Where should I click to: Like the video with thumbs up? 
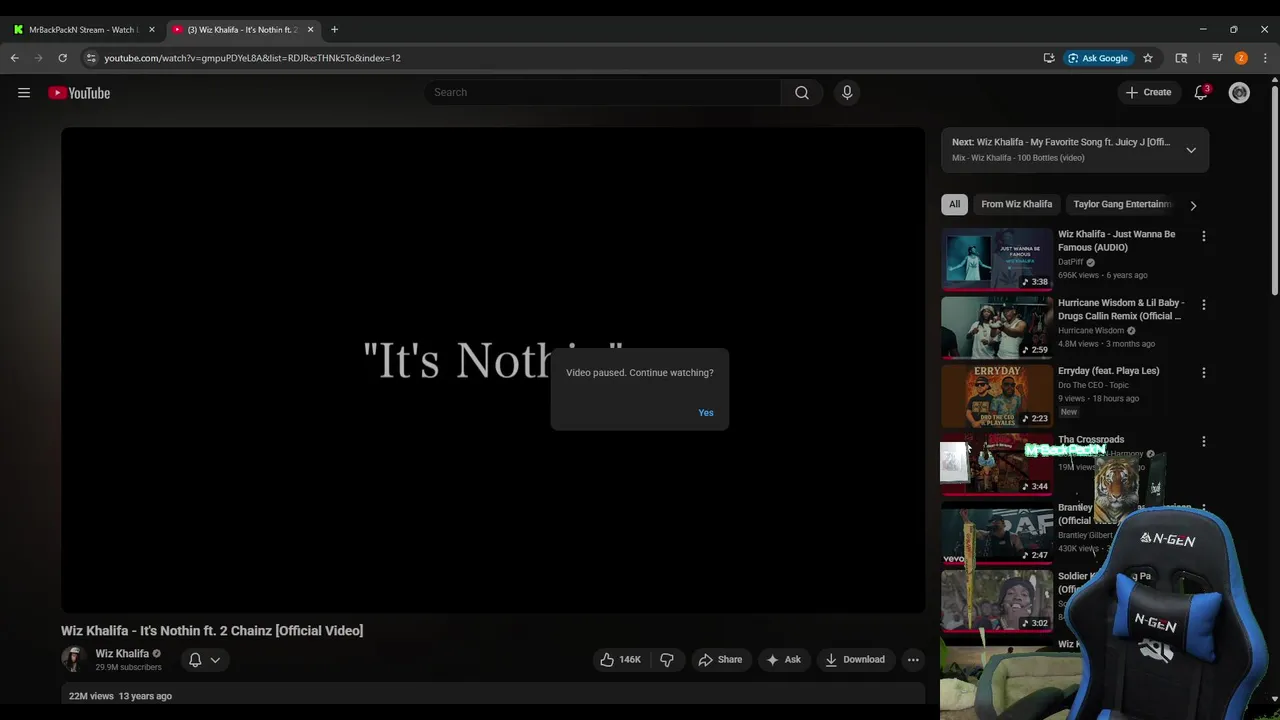620,660
